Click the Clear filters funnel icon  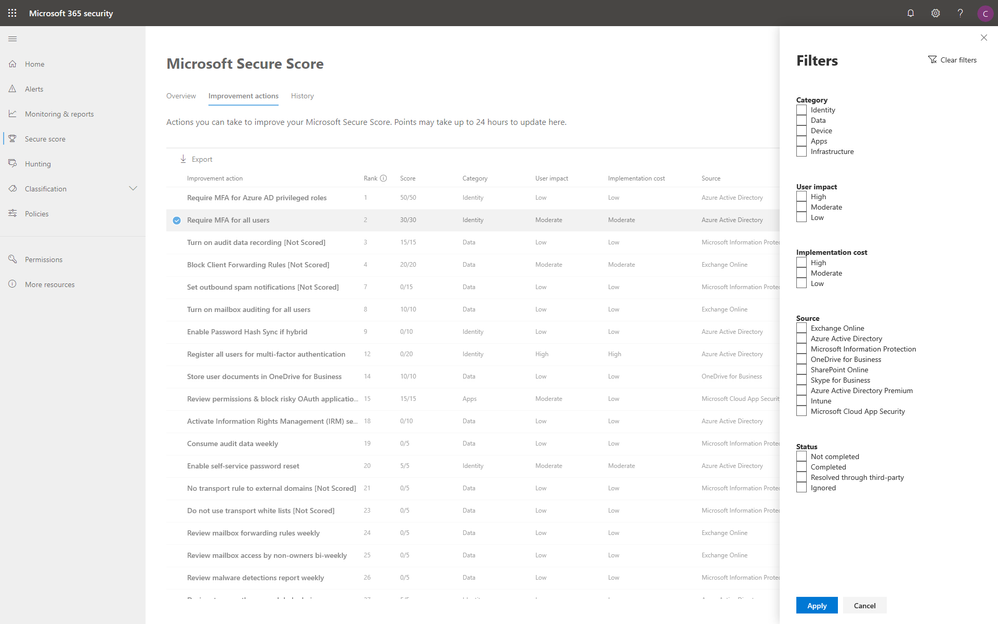(x=932, y=59)
